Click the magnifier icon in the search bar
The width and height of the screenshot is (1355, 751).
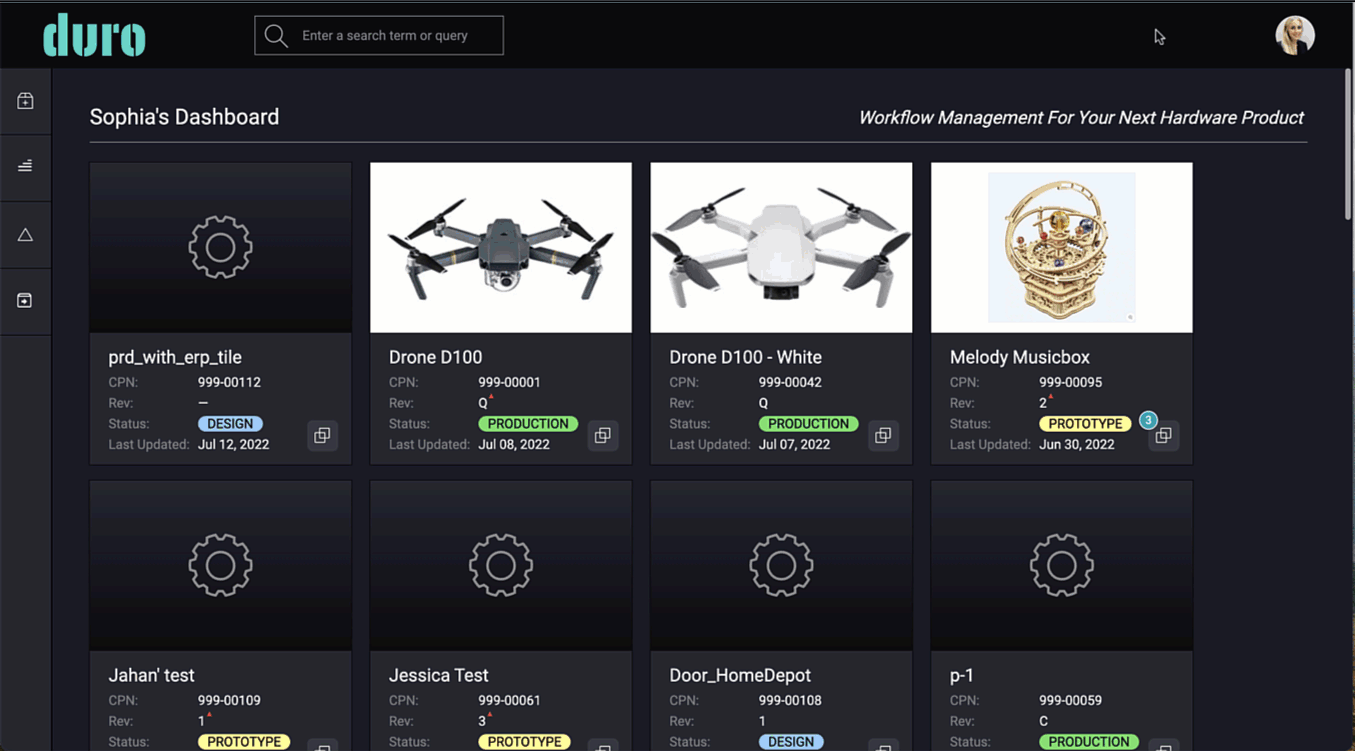276,36
